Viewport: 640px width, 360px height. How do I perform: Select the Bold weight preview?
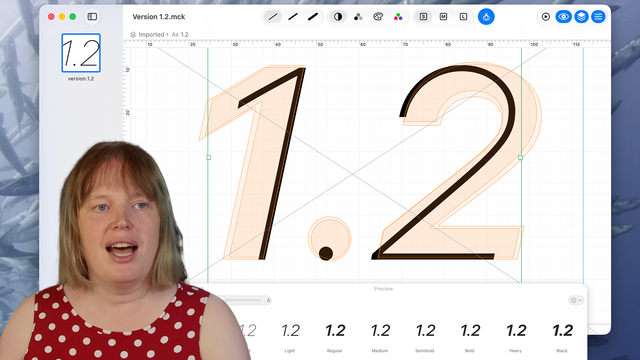(470, 331)
